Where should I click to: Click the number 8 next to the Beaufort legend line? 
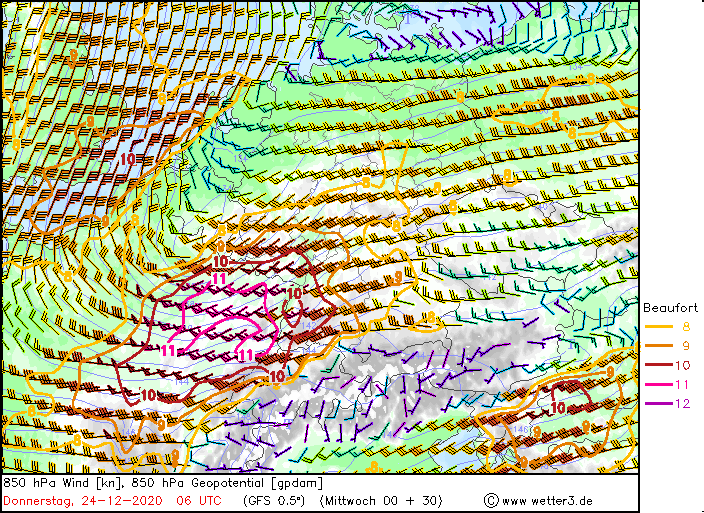click(685, 326)
